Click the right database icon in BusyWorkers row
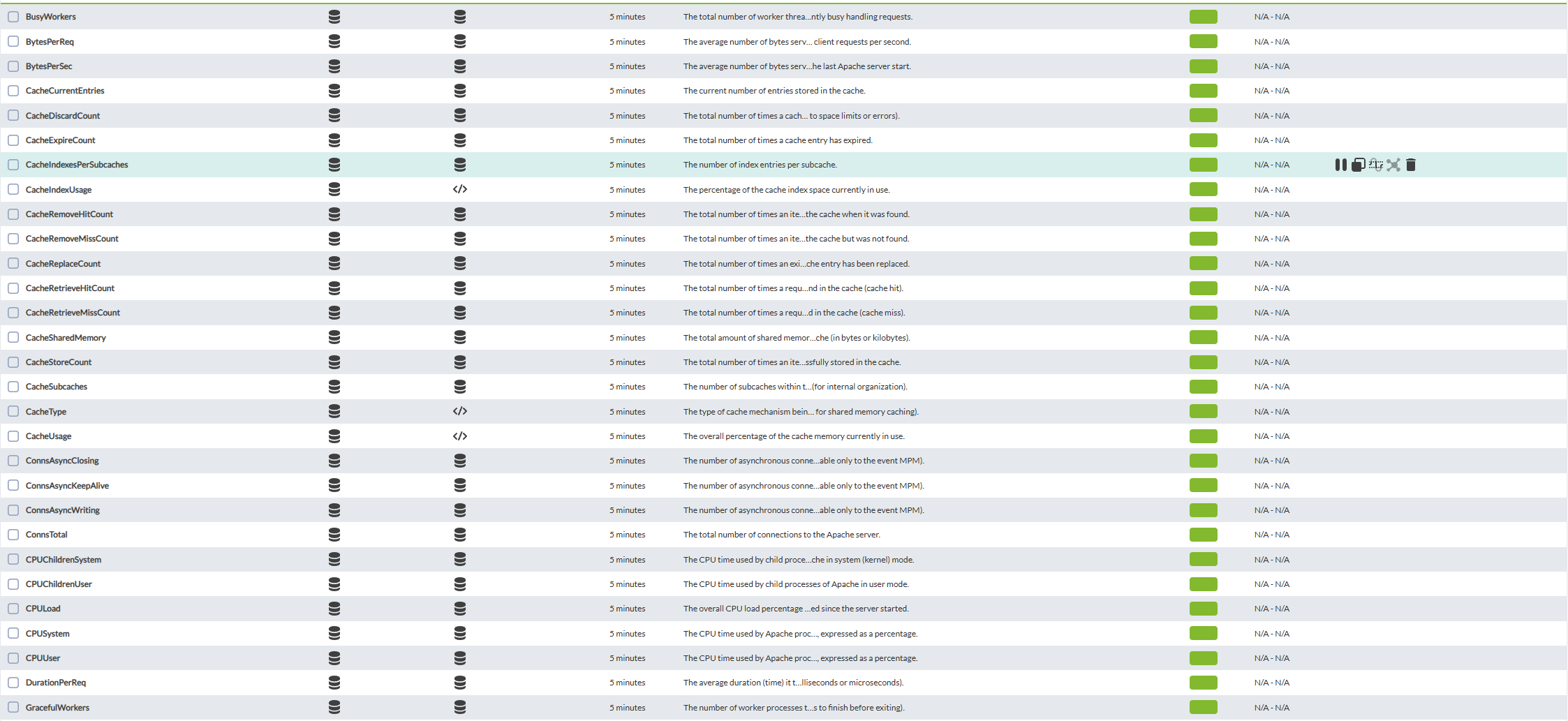The width and height of the screenshot is (1568, 721). [x=460, y=17]
